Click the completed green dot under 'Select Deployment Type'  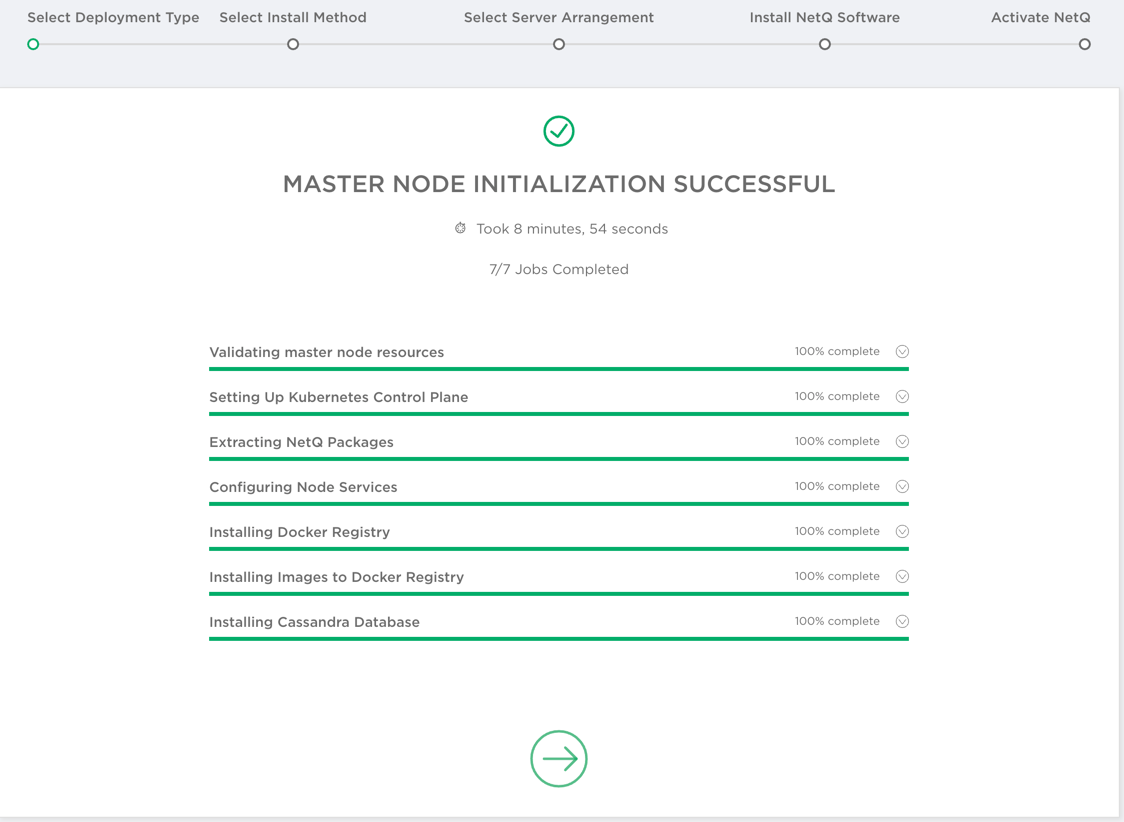[33, 44]
